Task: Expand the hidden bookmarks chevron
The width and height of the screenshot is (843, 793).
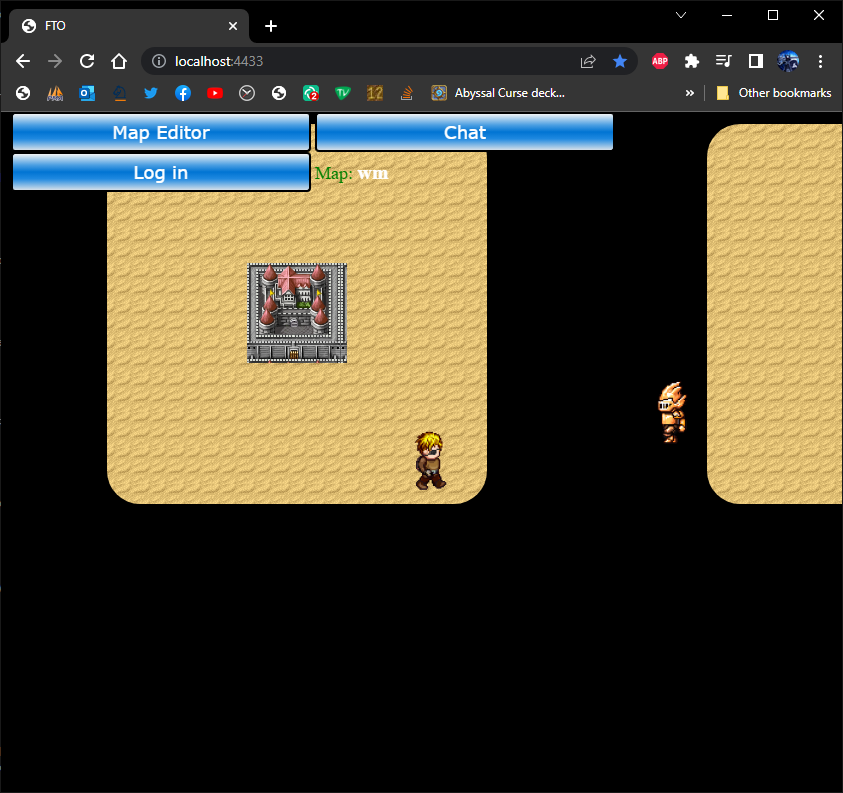Action: click(x=690, y=93)
